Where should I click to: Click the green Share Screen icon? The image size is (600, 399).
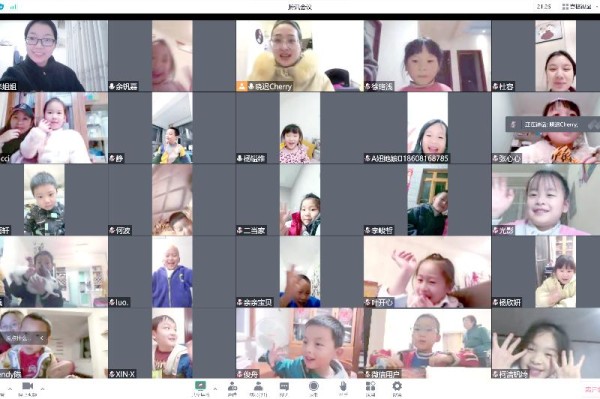coord(200,386)
